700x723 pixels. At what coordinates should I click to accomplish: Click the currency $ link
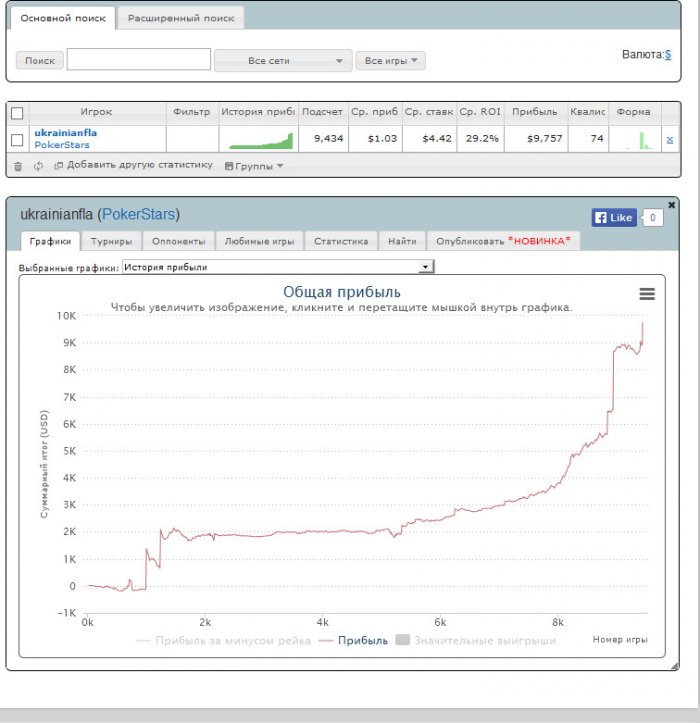point(668,54)
